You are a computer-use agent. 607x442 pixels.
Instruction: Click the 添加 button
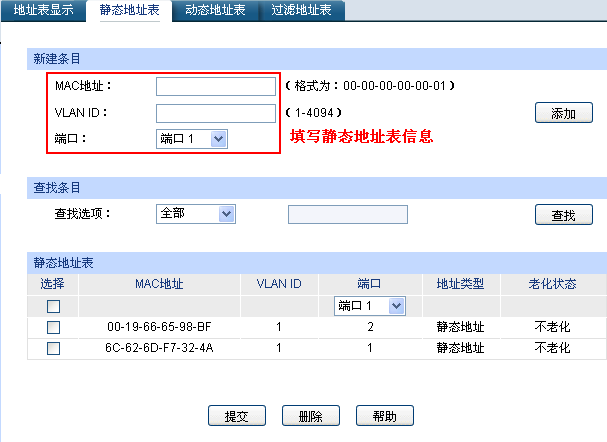(x=564, y=113)
